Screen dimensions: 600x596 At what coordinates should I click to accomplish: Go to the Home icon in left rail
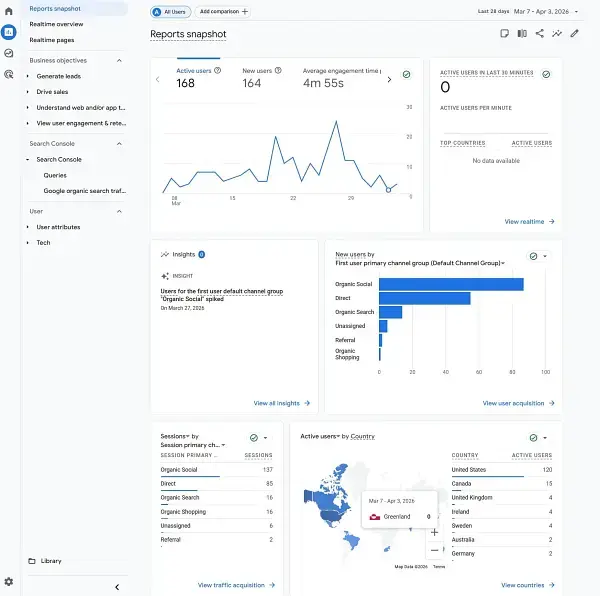(9, 10)
